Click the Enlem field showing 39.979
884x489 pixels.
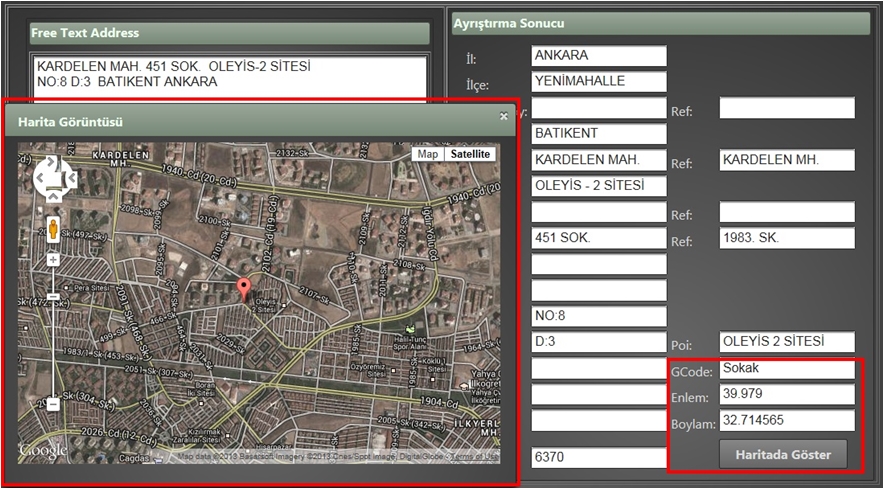(787, 395)
